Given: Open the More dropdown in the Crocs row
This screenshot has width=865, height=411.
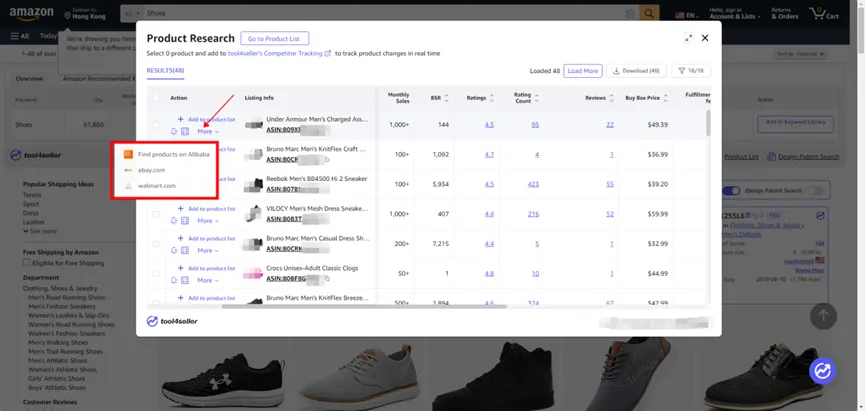Looking at the screenshot, I should (x=208, y=280).
